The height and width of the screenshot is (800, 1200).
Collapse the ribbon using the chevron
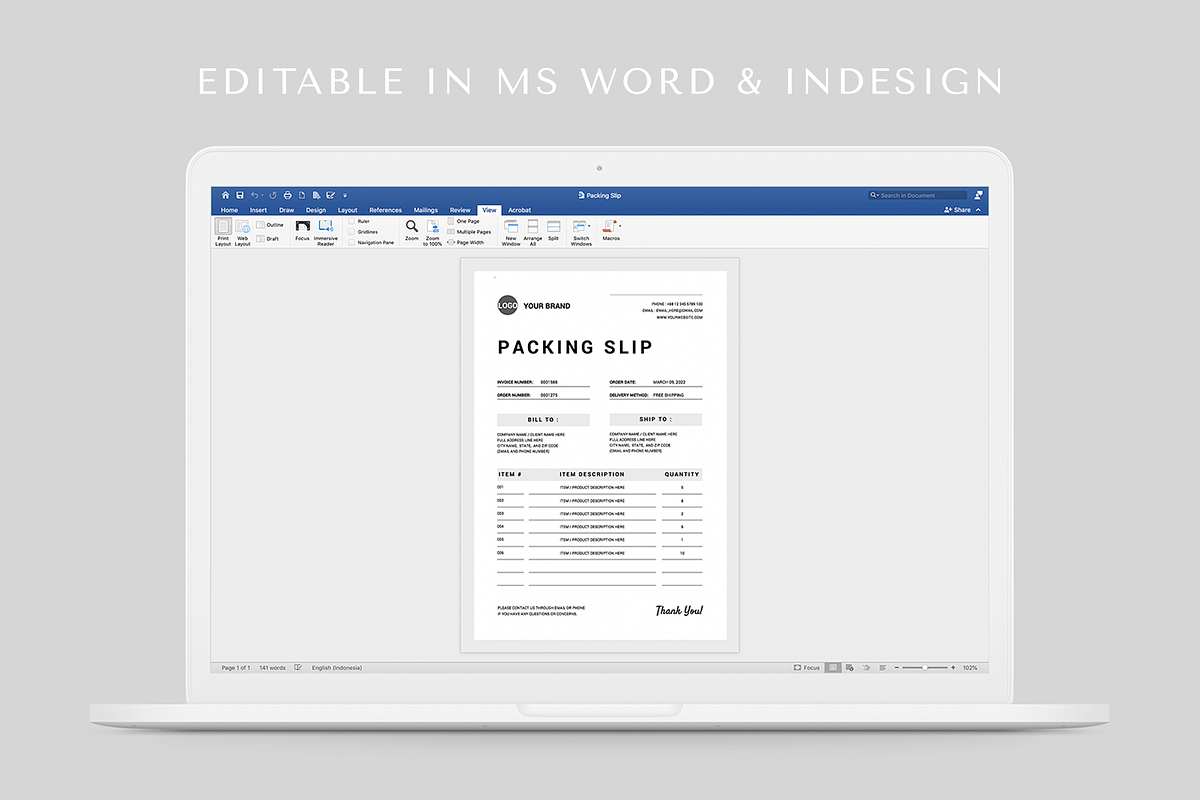coord(978,210)
